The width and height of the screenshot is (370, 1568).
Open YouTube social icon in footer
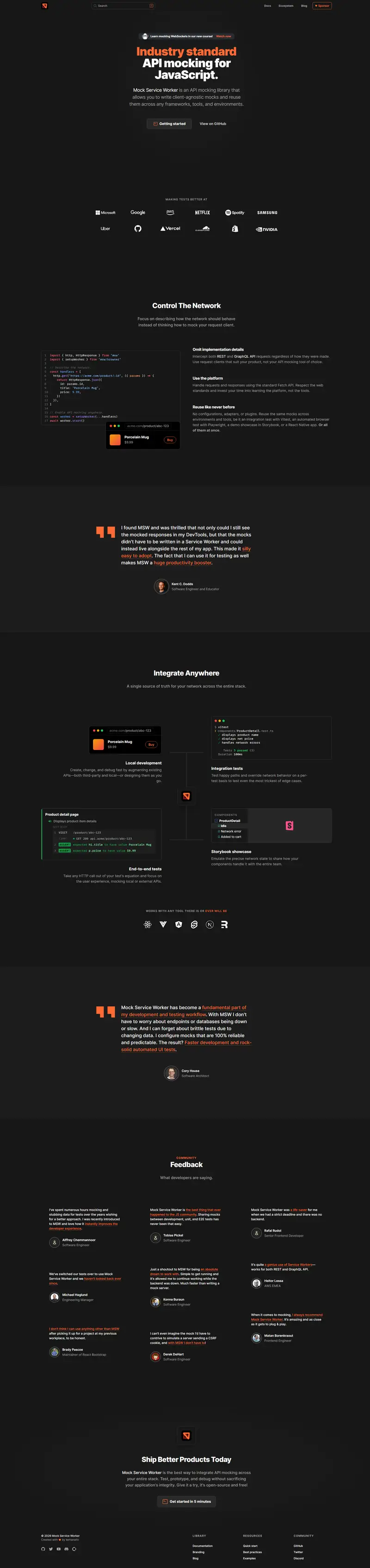click(58, 1549)
